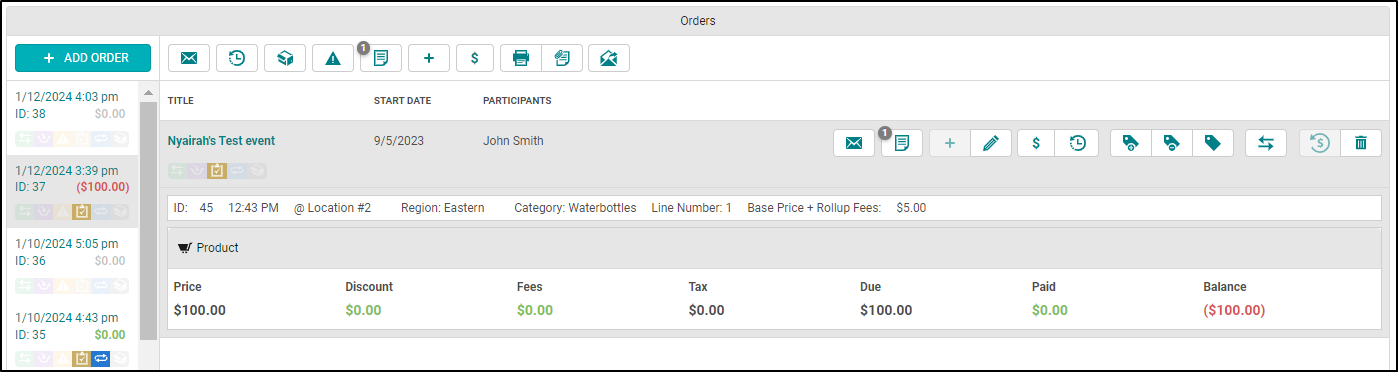
Task: Click the clipboard status icon under order ID 35
Action: click(83, 358)
